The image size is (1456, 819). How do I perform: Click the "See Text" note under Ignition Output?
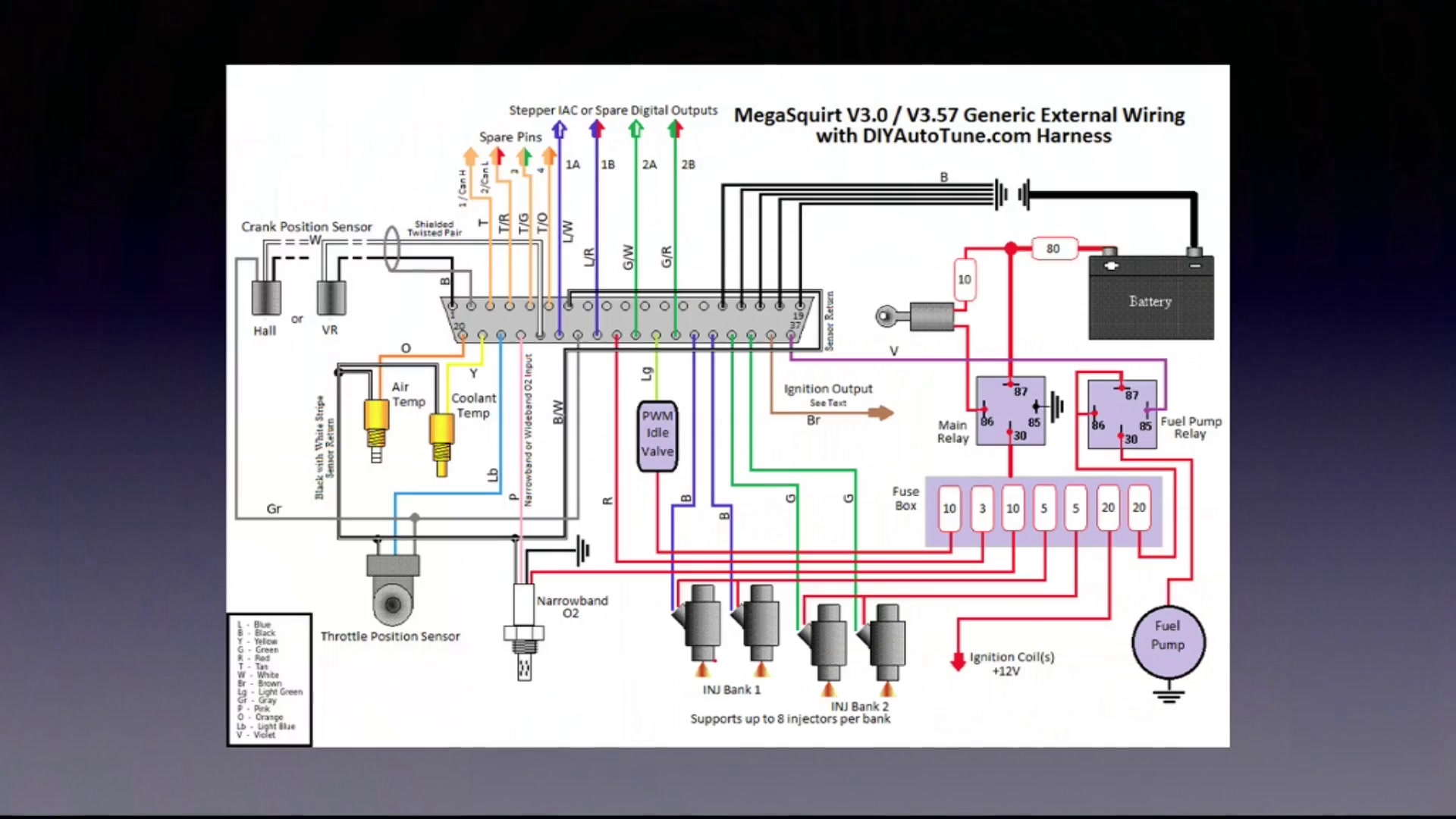(x=828, y=403)
